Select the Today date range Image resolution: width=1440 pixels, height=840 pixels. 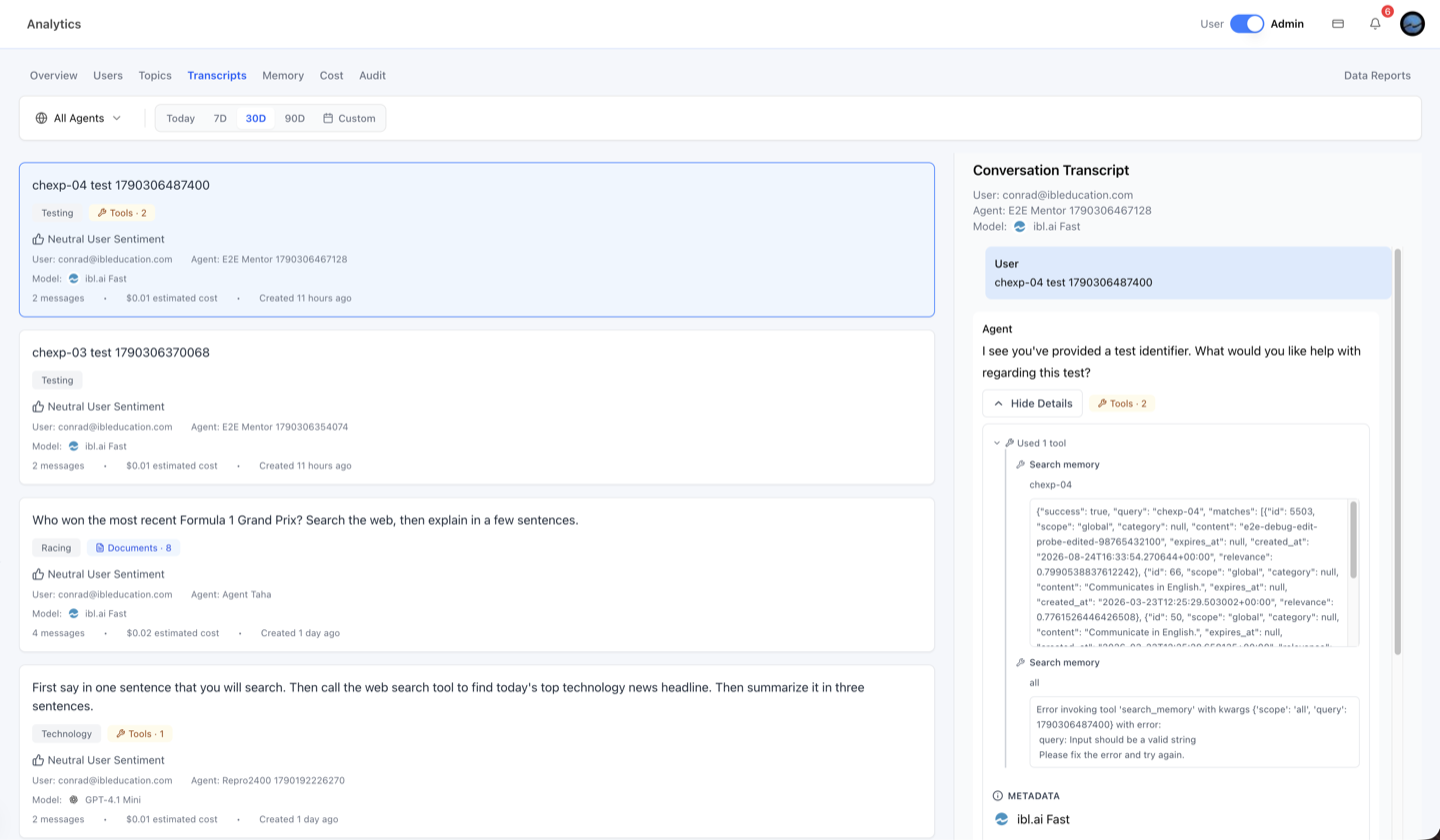[181, 118]
